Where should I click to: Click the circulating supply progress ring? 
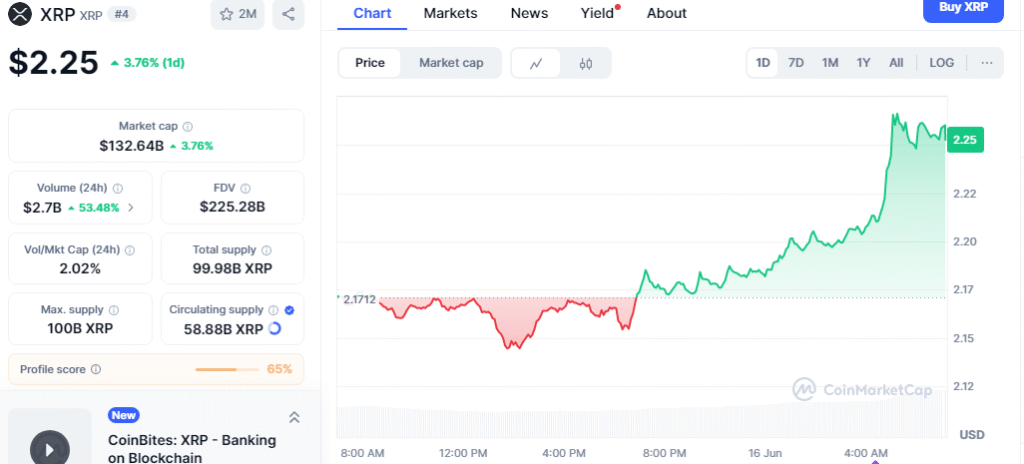[275, 329]
